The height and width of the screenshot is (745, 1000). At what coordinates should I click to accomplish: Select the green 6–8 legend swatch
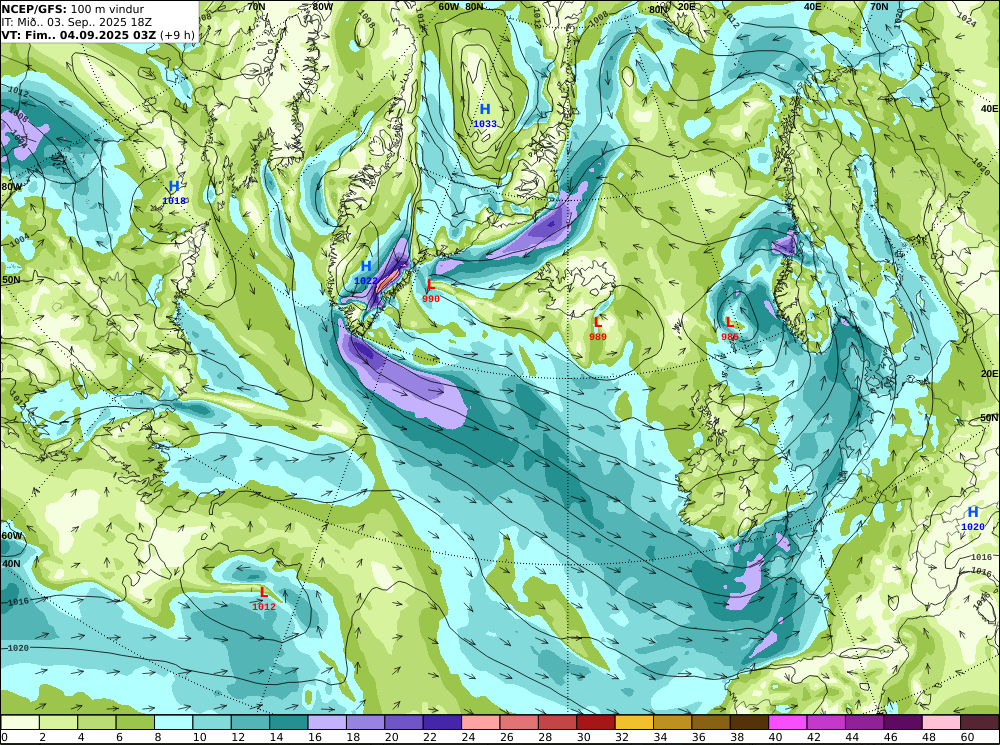point(135,722)
